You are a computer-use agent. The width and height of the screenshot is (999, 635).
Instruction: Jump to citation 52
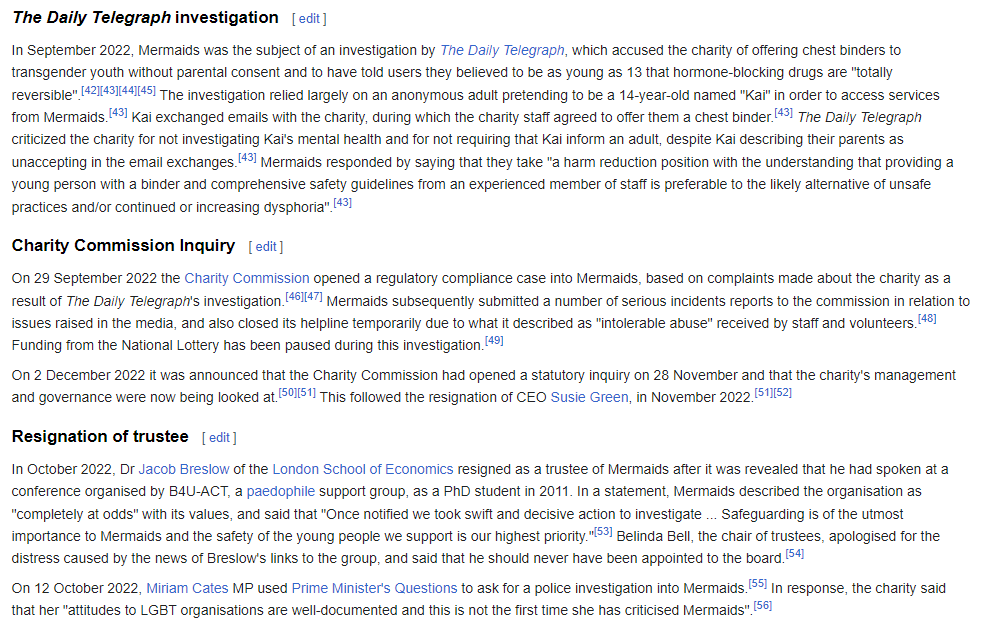click(783, 393)
